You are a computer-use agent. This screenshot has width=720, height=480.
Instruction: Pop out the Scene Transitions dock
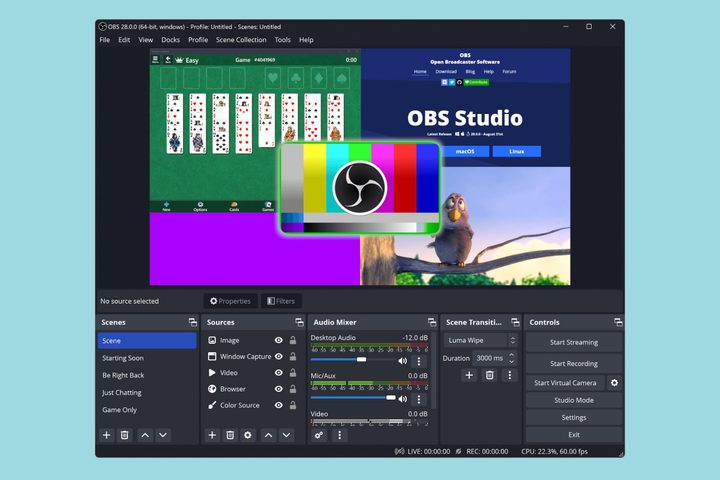[x=515, y=322]
